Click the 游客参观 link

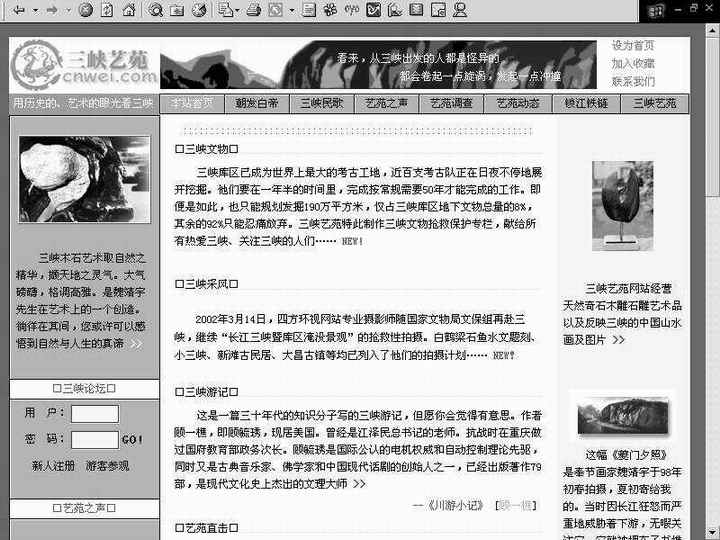tap(107, 466)
